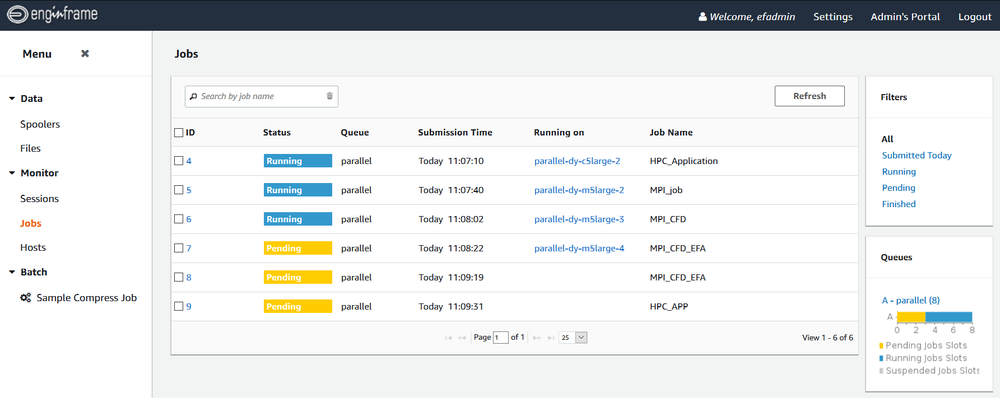
Task: Click the previous page arrow icon
Action: pos(462,337)
